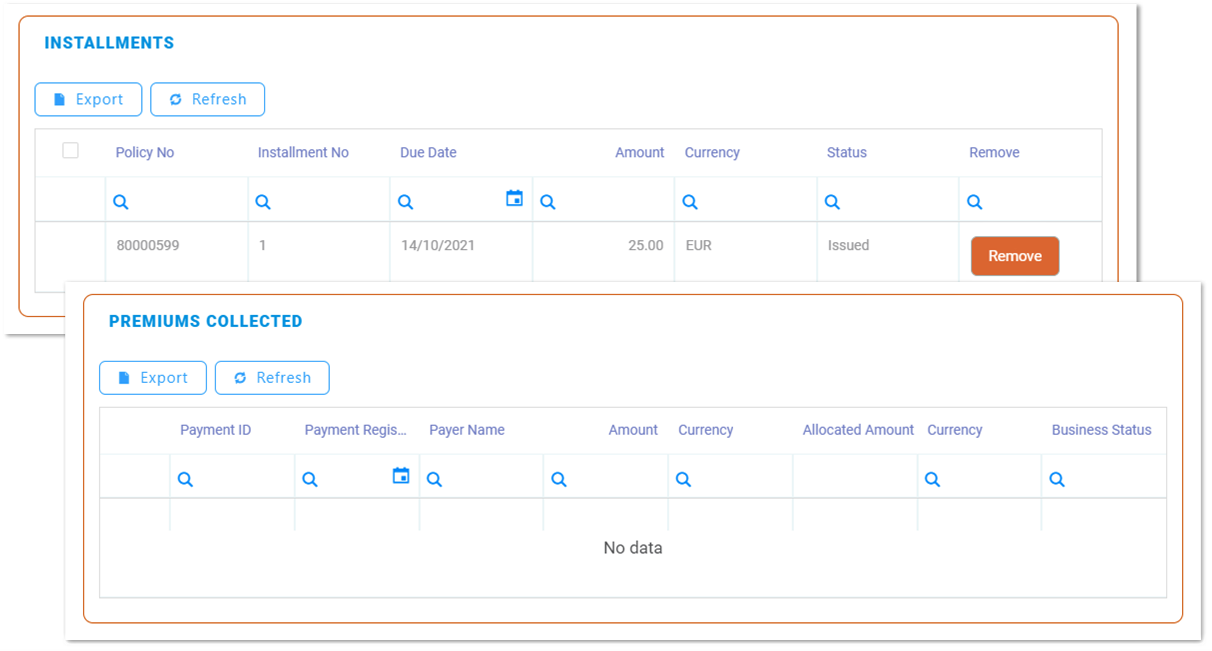Sort by Policy No column header
Screen dimensions: 1212x651
tap(145, 153)
